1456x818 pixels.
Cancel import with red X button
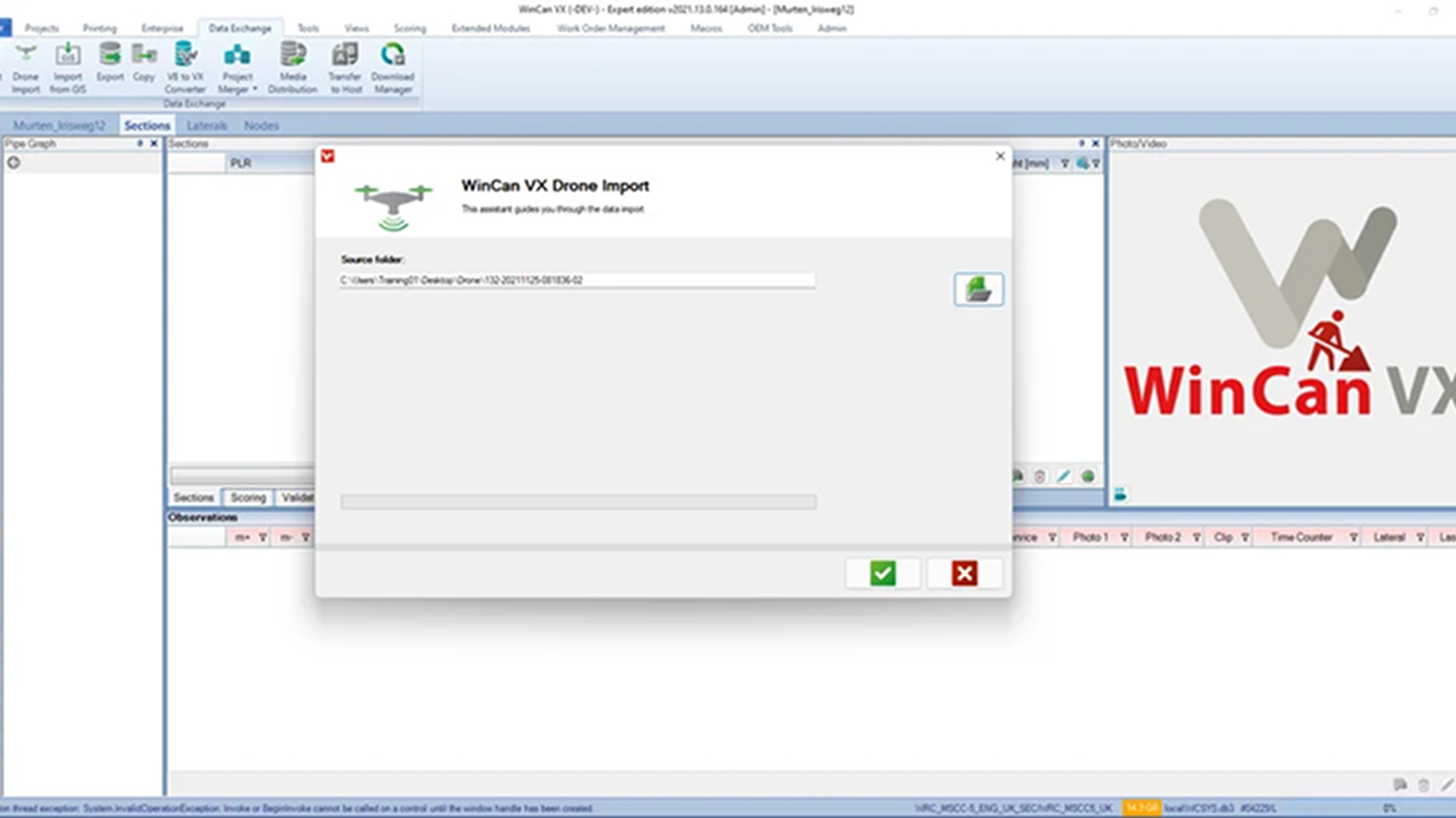tap(964, 573)
